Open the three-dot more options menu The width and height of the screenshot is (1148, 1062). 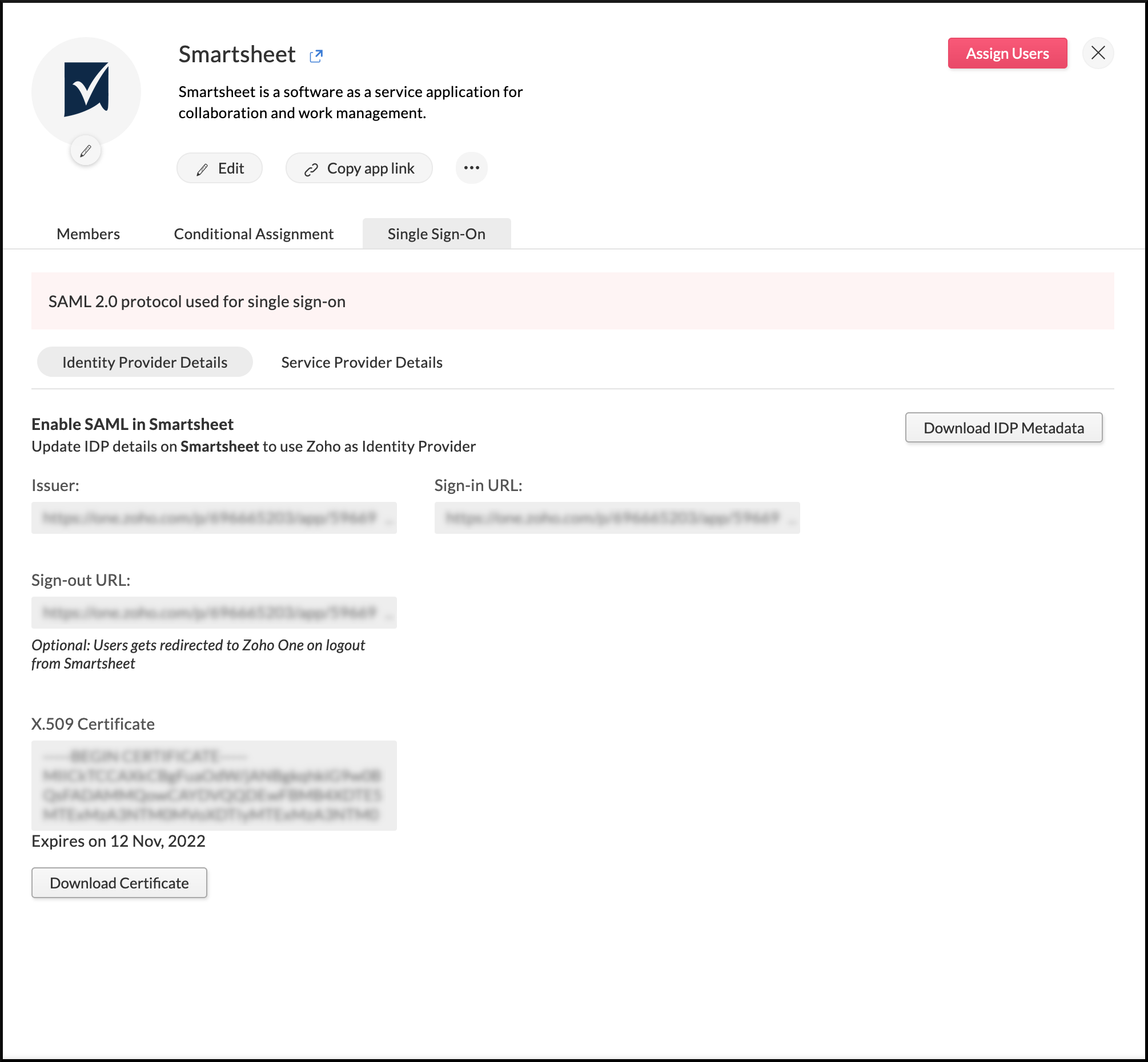click(x=471, y=168)
